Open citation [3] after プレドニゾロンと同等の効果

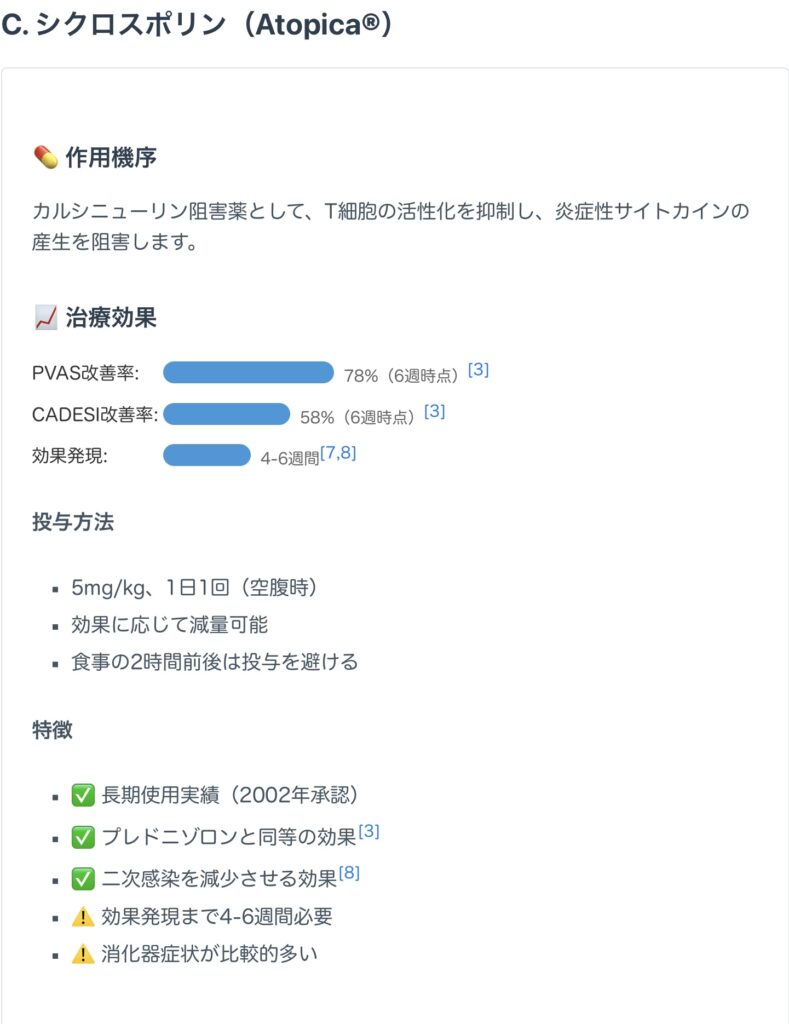coord(369,831)
